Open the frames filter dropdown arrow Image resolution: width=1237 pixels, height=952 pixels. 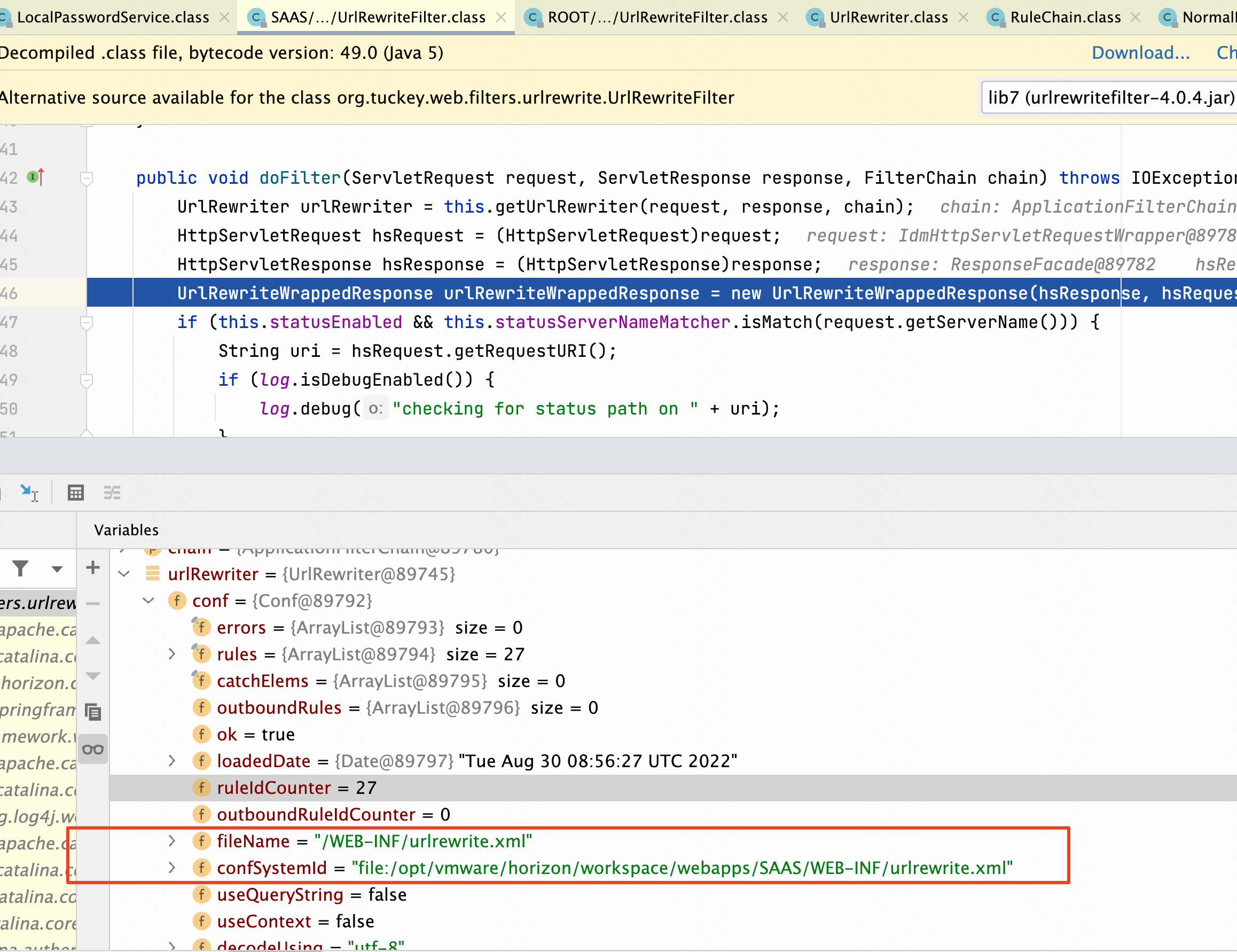(x=57, y=569)
